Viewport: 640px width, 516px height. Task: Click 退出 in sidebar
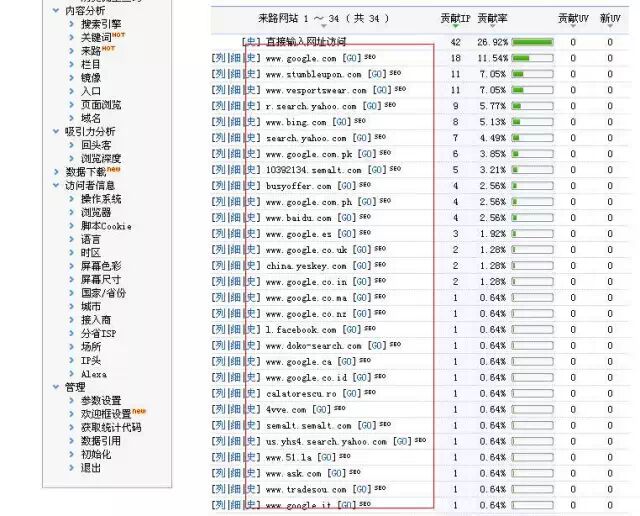point(91,468)
